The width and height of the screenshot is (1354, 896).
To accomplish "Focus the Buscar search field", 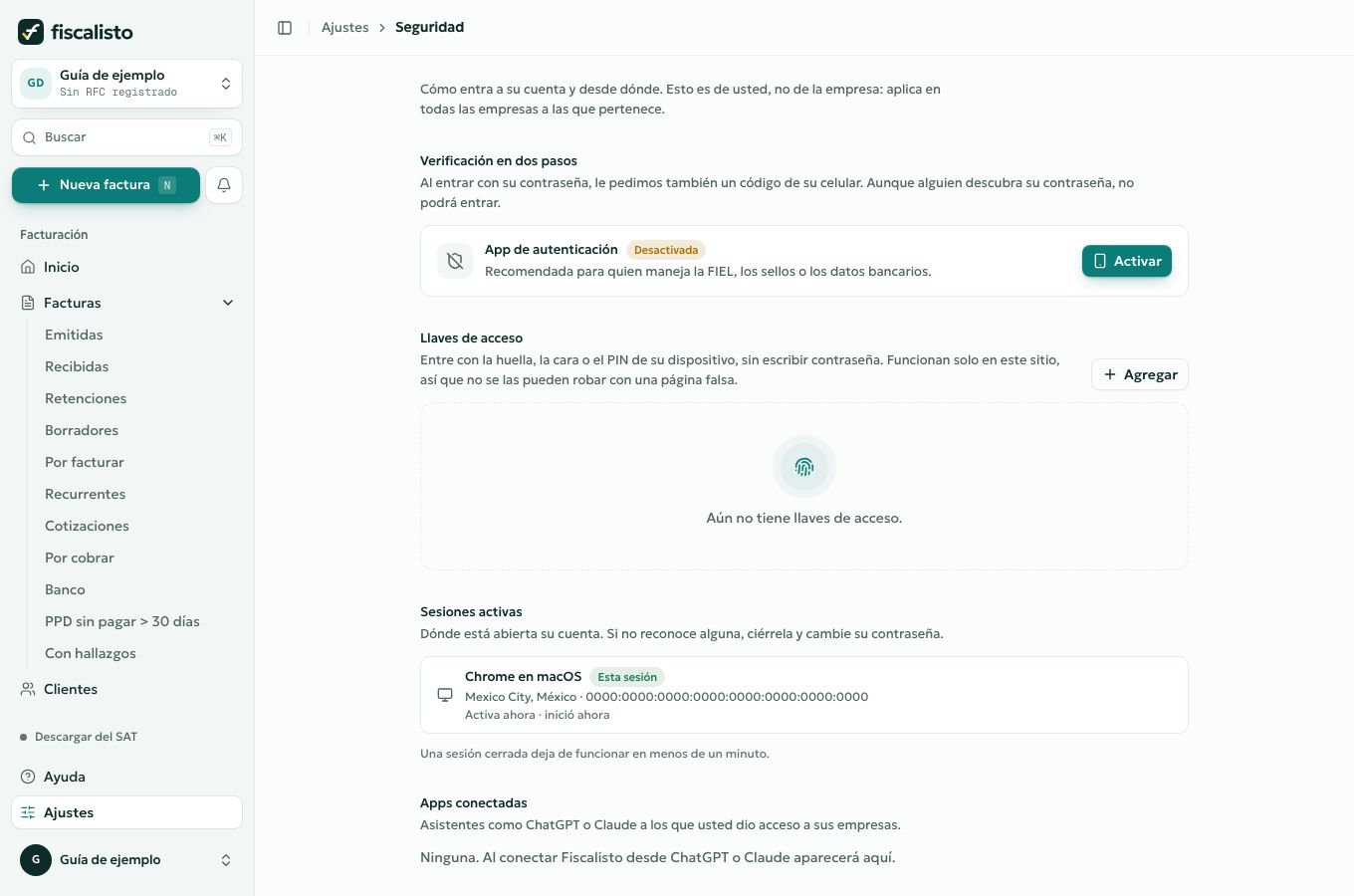I will (126, 137).
